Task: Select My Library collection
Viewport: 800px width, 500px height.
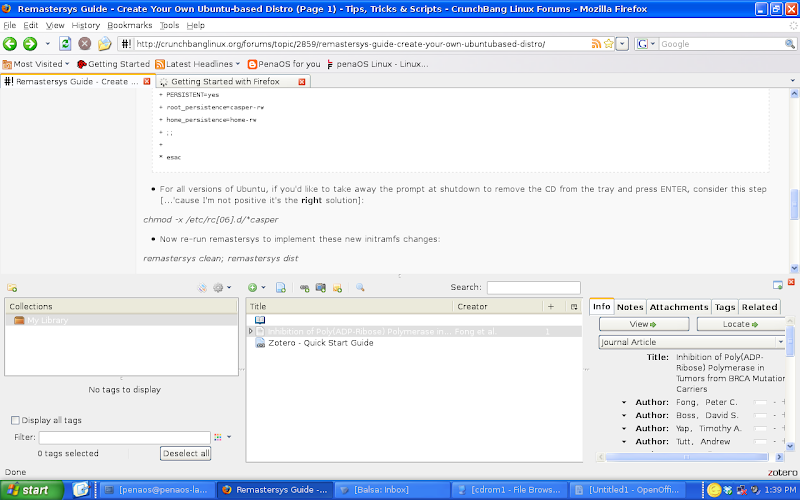Action: [121, 320]
